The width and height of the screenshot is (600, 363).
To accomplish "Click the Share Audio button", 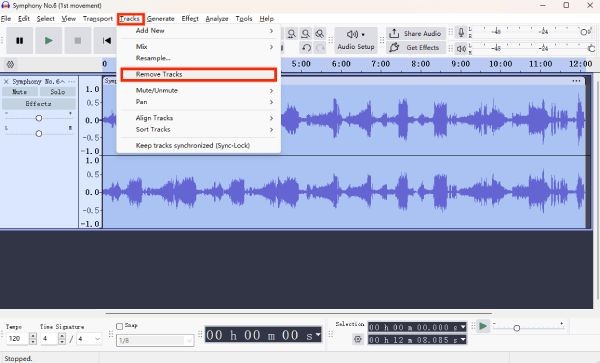I will tap(416, 34).
